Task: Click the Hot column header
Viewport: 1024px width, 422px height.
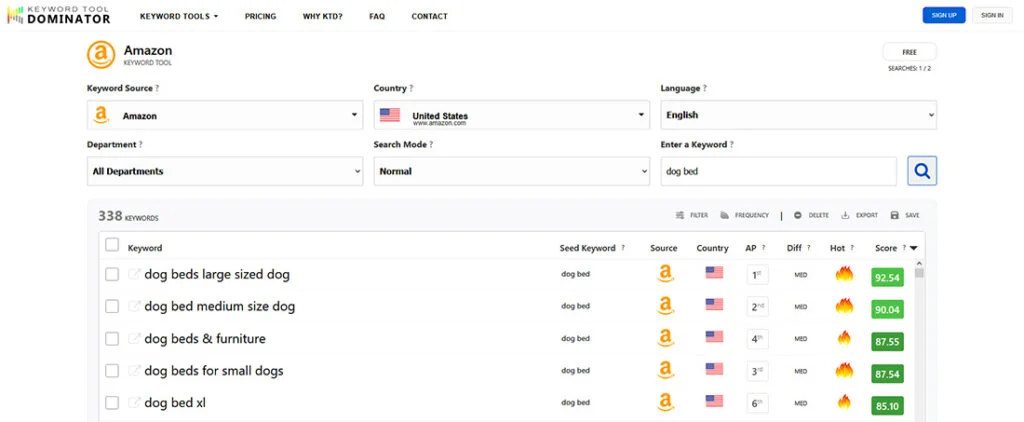Action: 837,248
